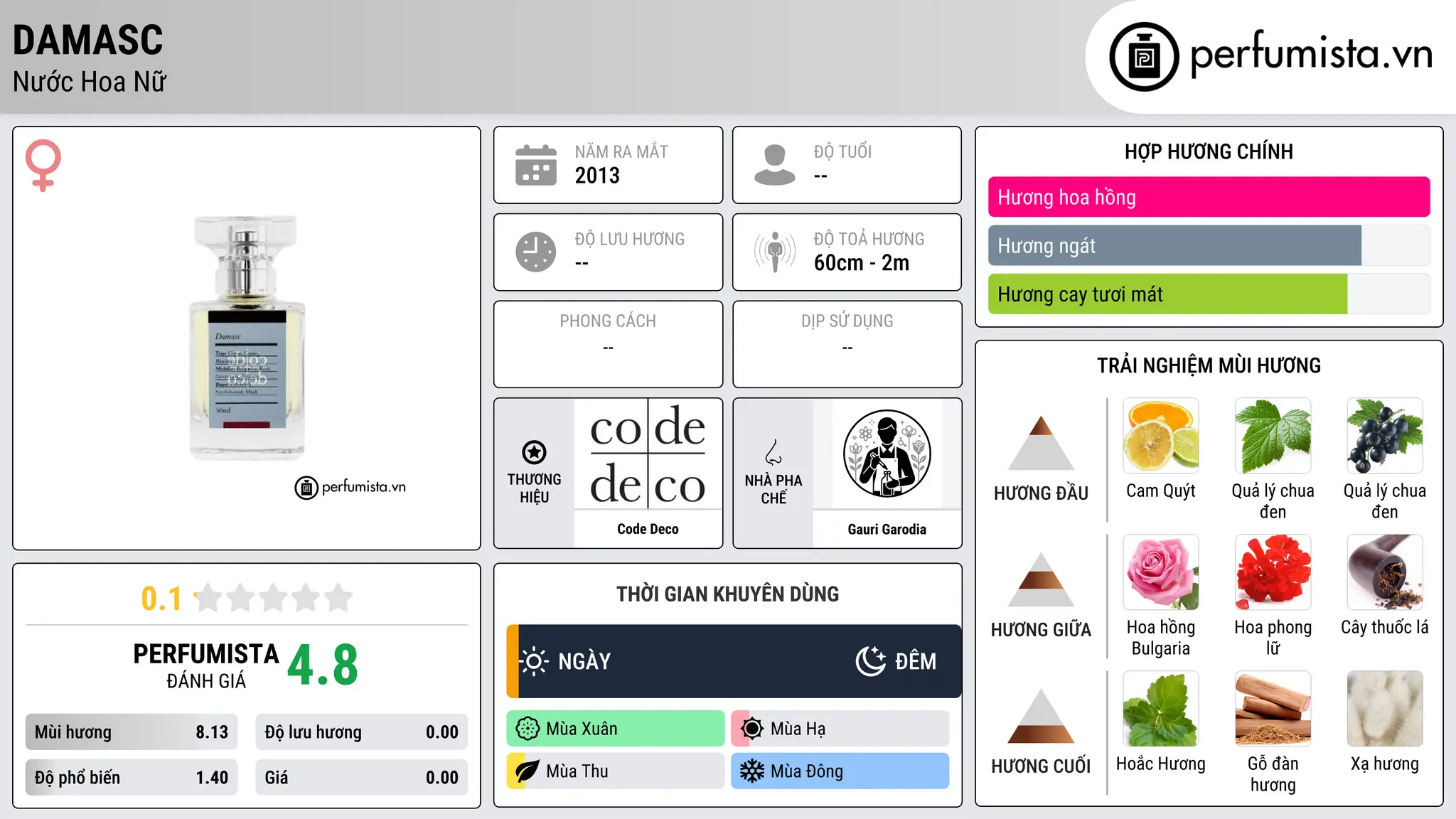Select the Cây thuốc lá pipe image

(1385, 572)
